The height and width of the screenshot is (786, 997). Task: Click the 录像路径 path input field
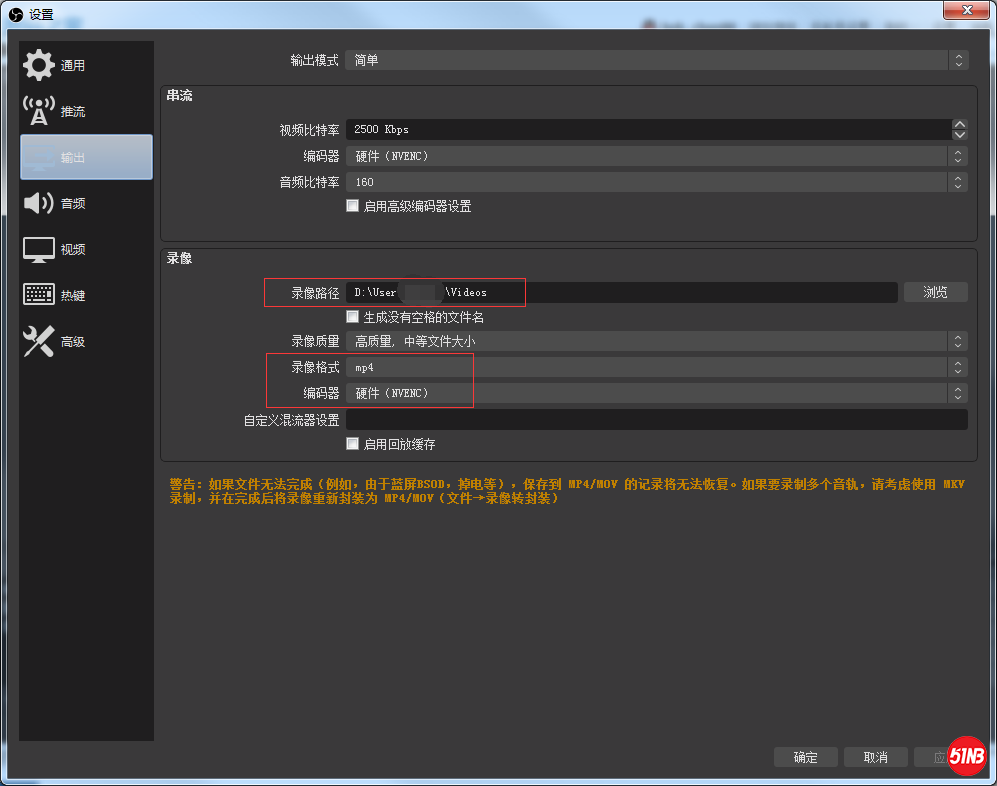click(620, 292)
